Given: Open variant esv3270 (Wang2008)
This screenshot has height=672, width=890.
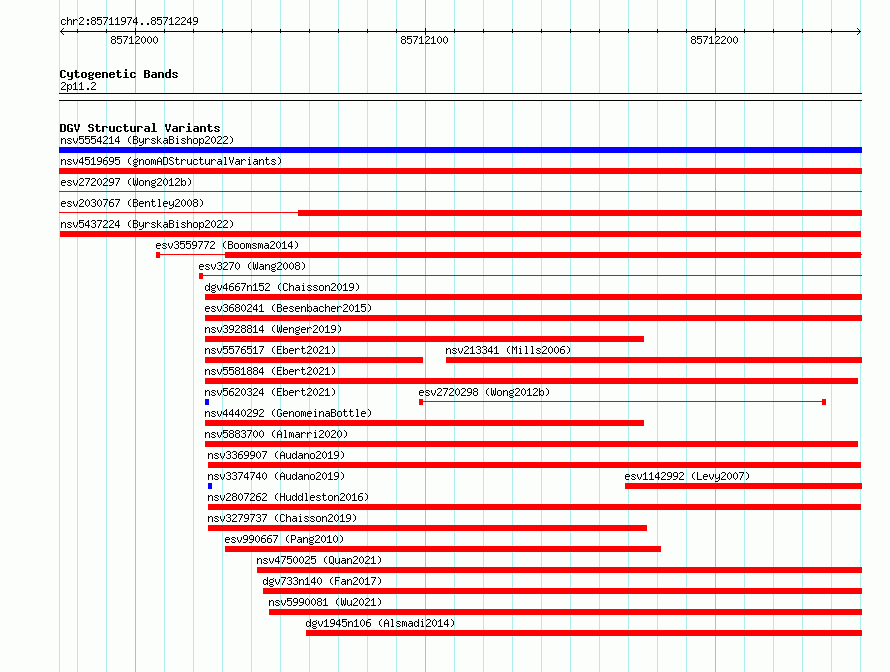Looking at the screenshot, I should point(252,266).
